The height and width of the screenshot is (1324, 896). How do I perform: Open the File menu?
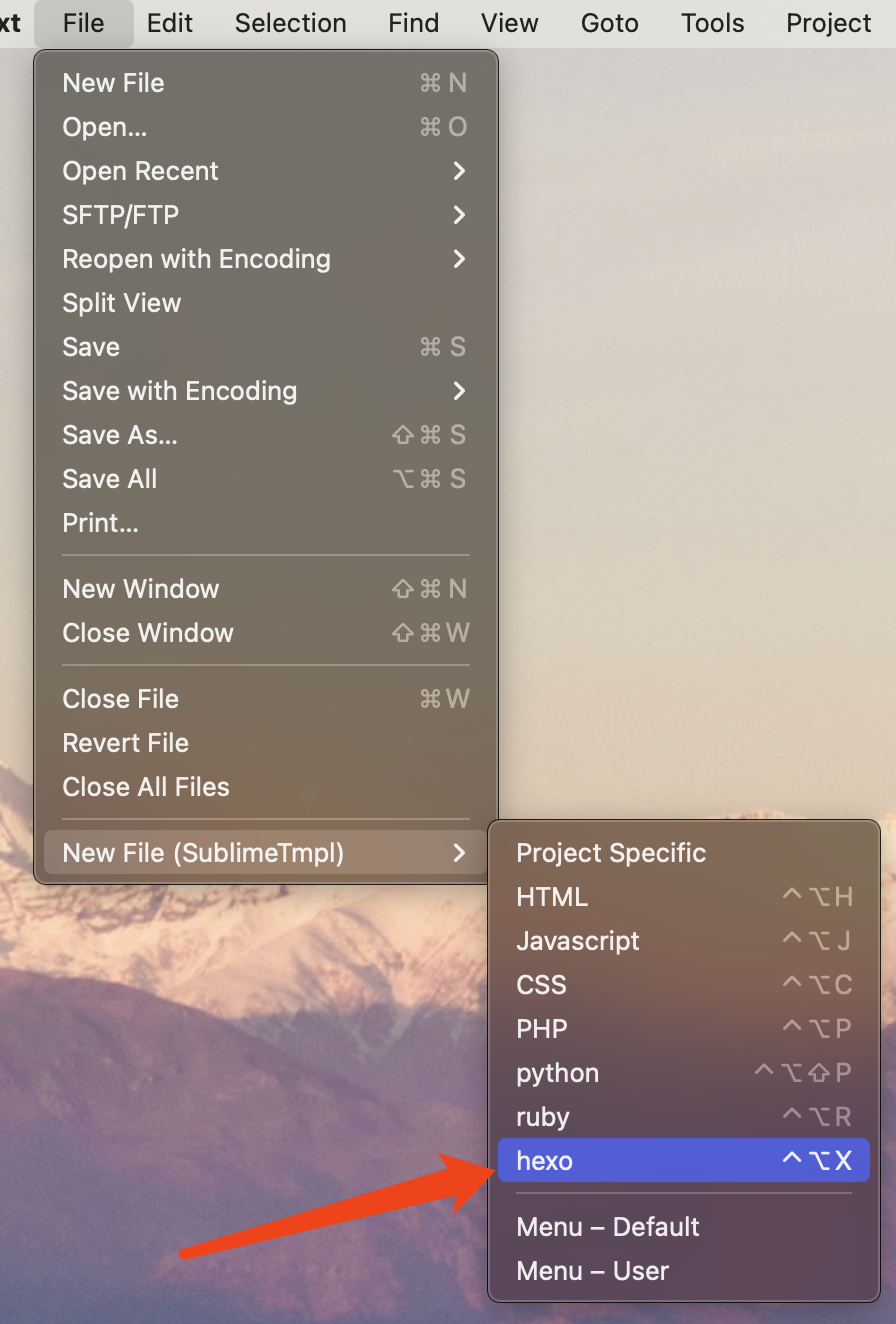pyautogui.click(x=83, y=23)
